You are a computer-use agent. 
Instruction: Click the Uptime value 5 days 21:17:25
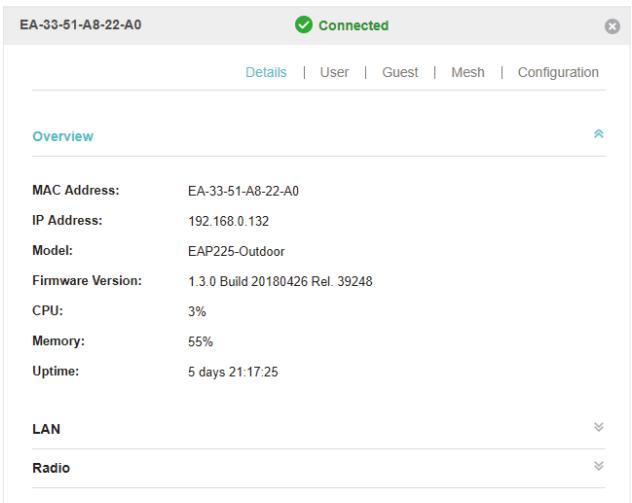click(233, 372)
